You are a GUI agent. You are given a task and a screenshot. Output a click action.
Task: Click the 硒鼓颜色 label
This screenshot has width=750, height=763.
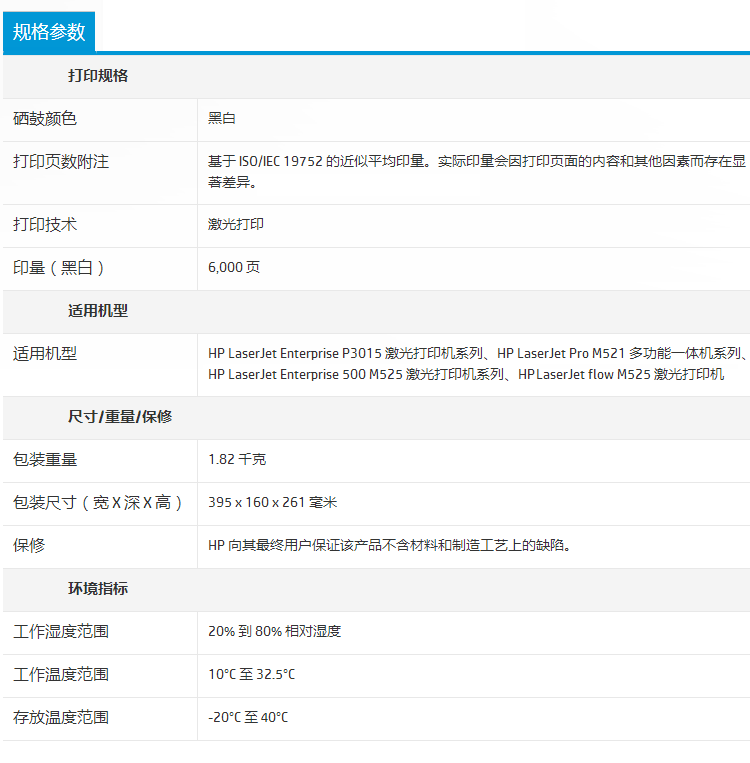(45, 119)
